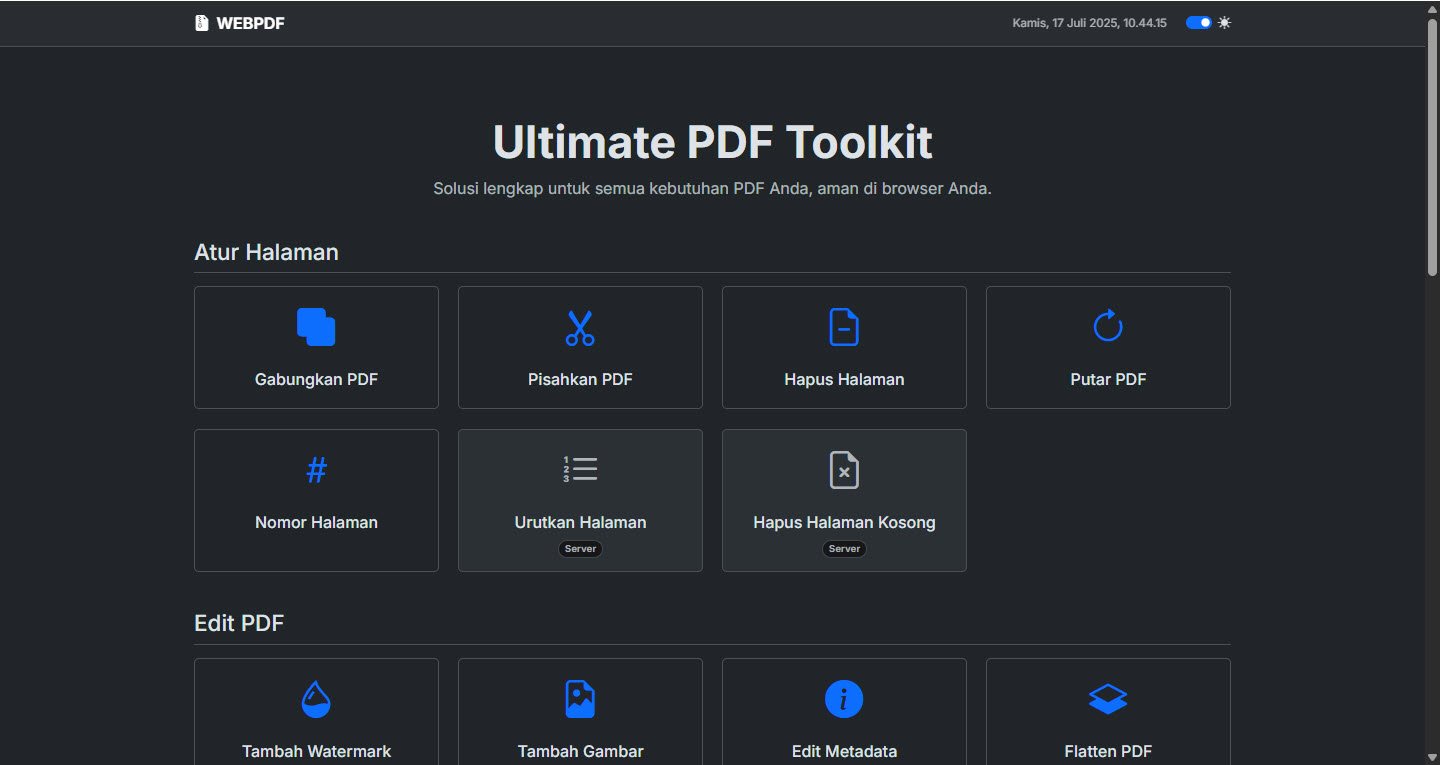1440x765 pixels.
Task: Click the image file icon for Tambah Gambar
Action: 580,699
